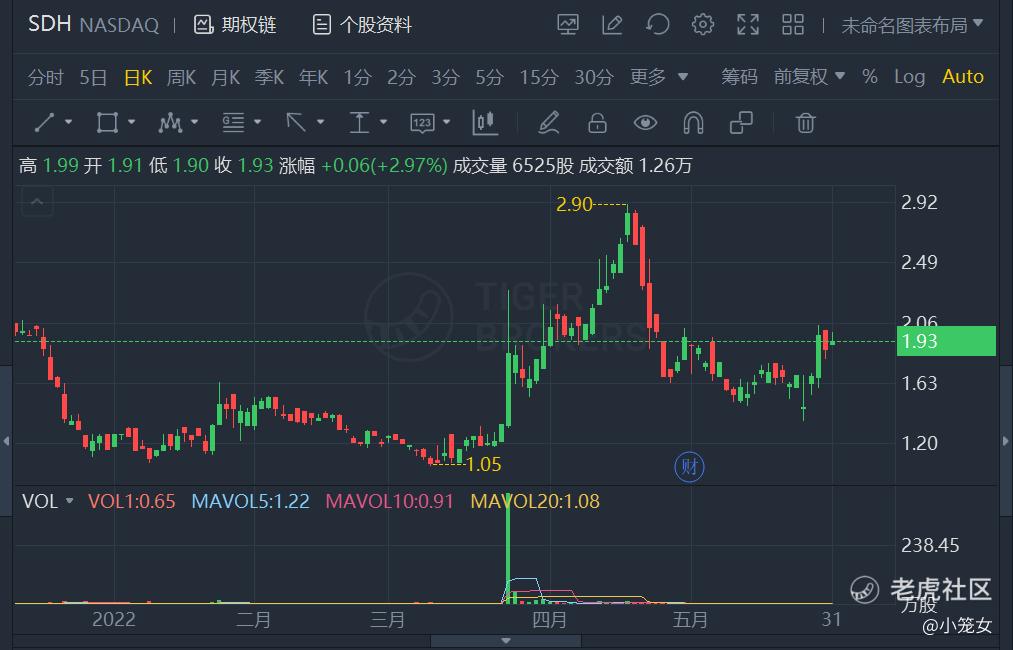Toggle the % percentage scale
The image size is (1013, 650).
[870, 78]
